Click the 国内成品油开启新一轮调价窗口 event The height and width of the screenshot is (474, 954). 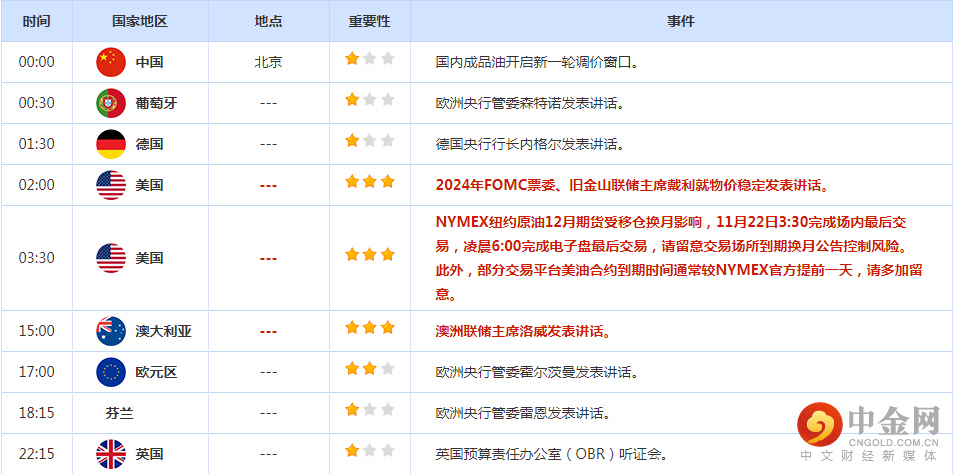click(x=537, y=62)
